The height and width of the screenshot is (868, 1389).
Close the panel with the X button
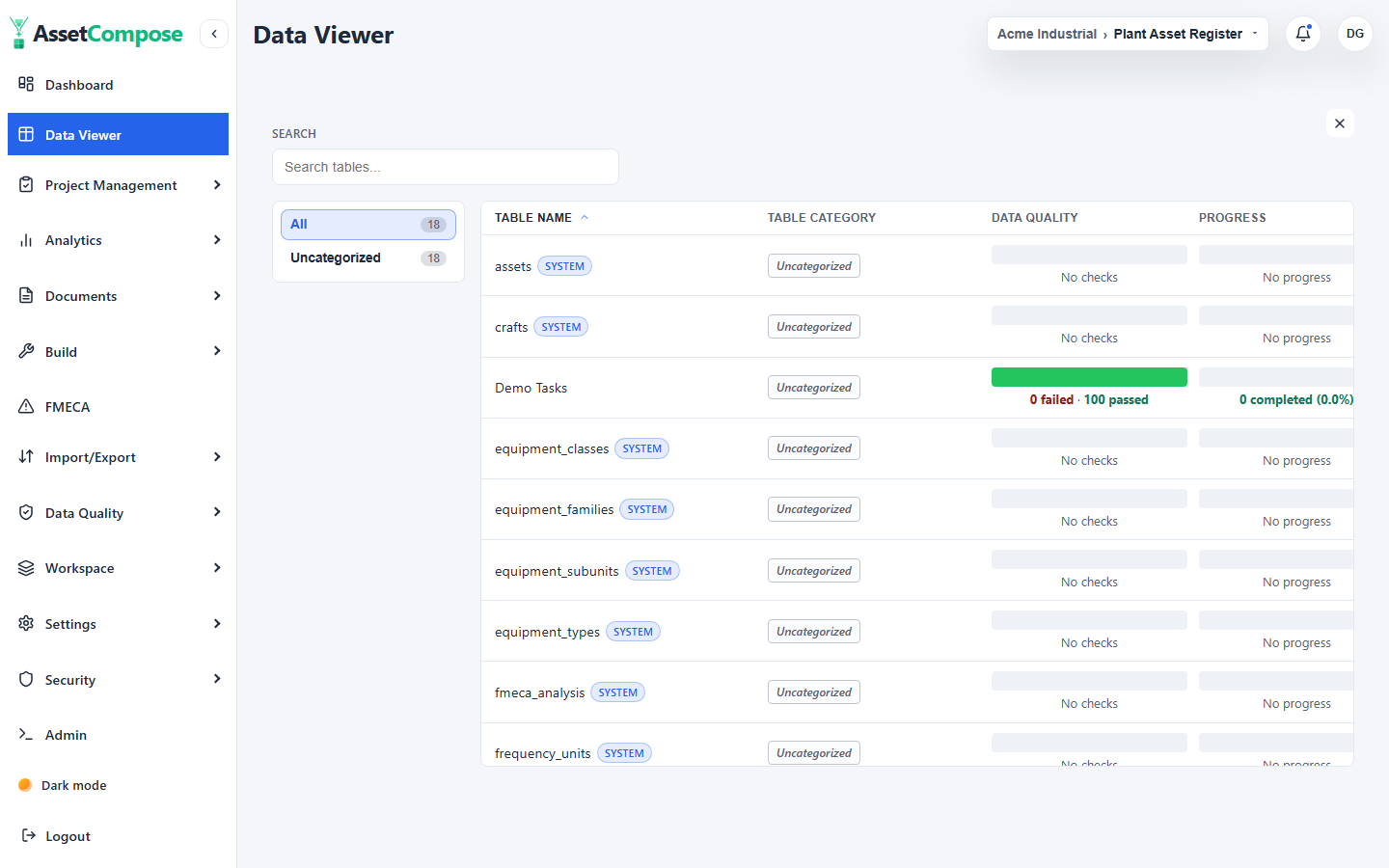coord(1340,123)
